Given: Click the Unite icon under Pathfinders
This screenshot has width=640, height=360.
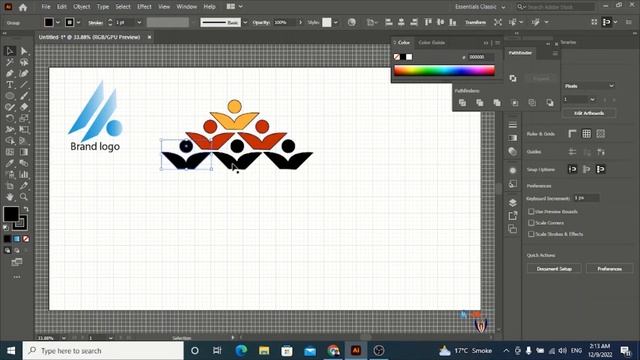Looking at the screenshot, I should [462, 103].
